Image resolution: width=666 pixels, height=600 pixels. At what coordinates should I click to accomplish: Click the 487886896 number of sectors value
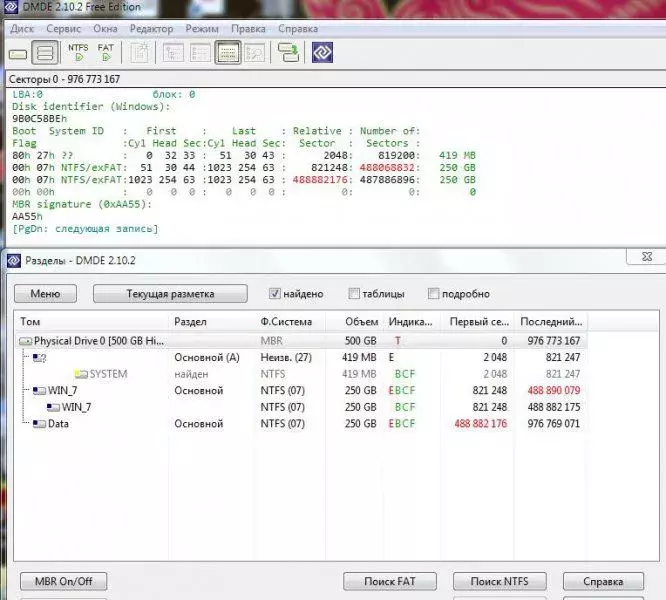[387, 180]
